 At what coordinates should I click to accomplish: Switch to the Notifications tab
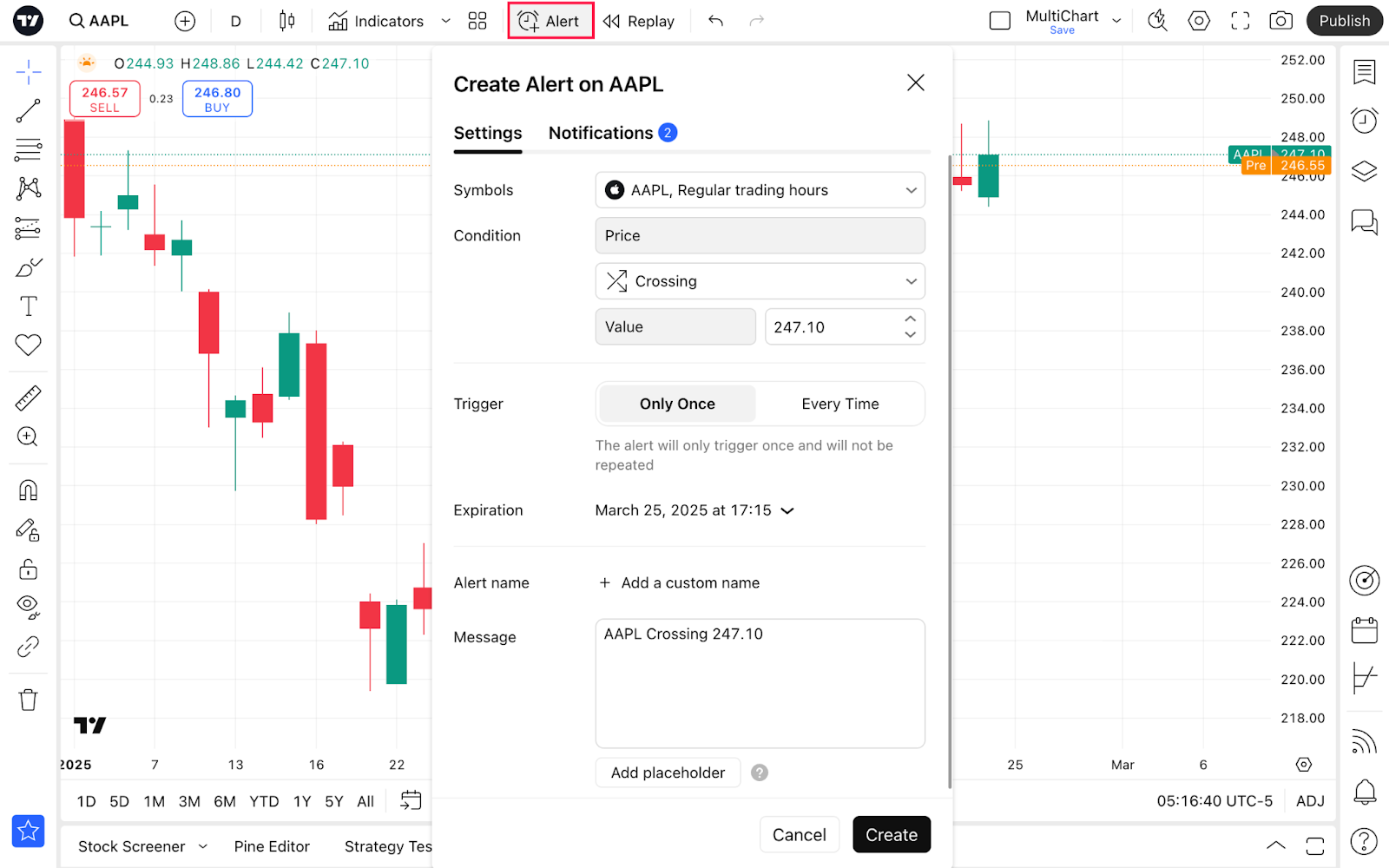click(x=613, y=133)
